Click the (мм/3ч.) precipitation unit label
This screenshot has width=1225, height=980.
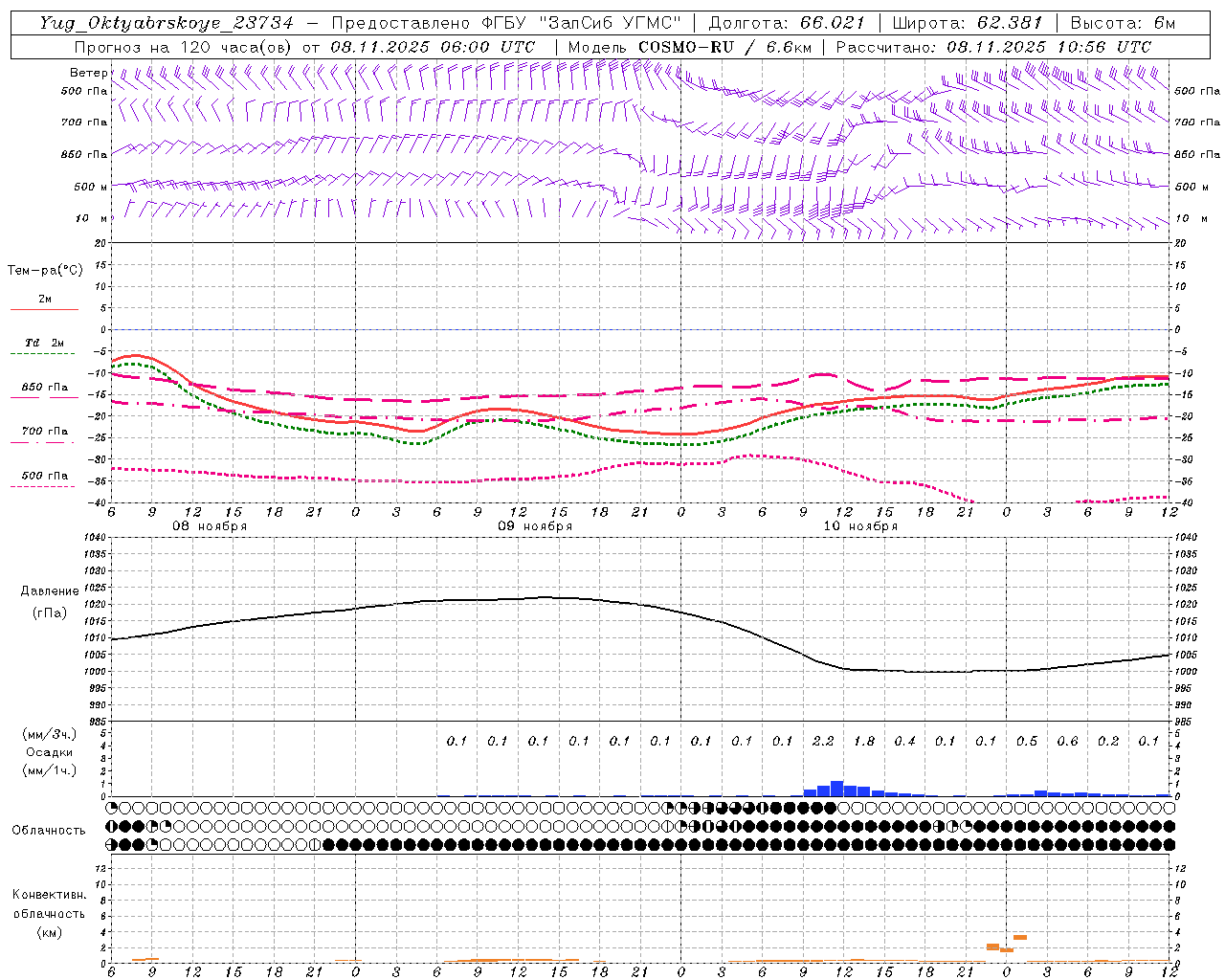point(50,734)
